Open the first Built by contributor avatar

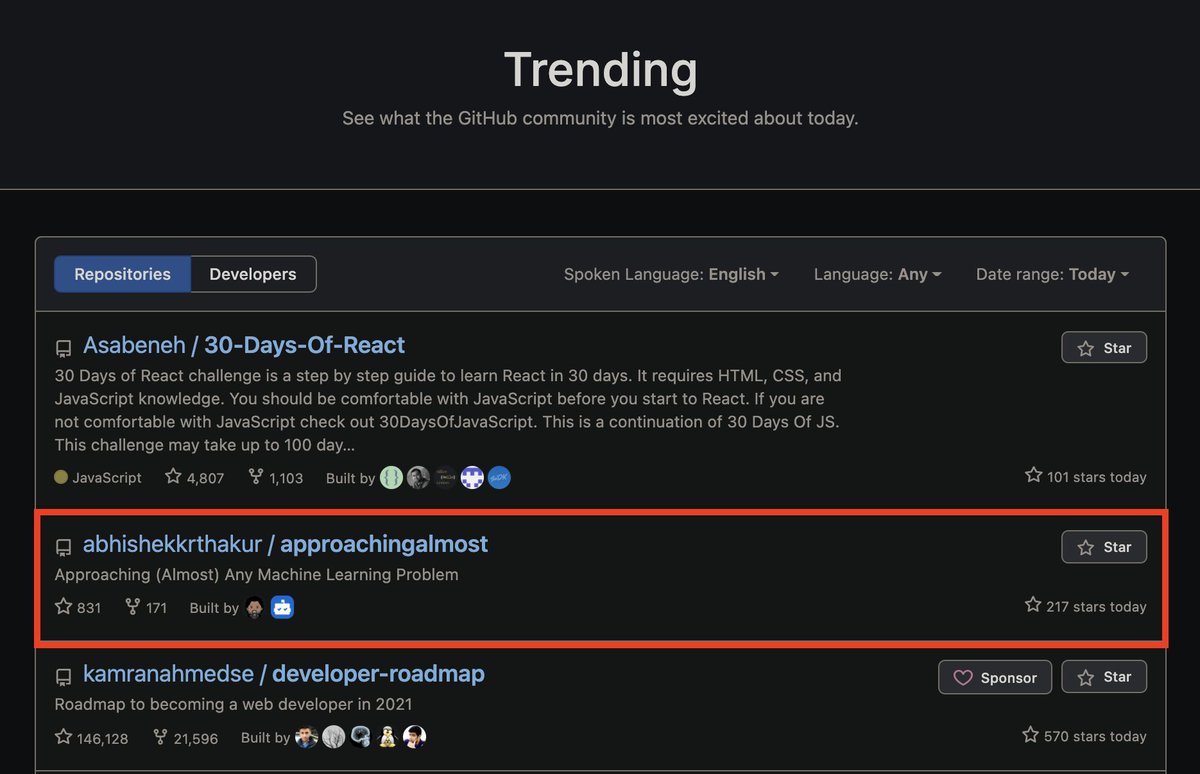point(391,477)
